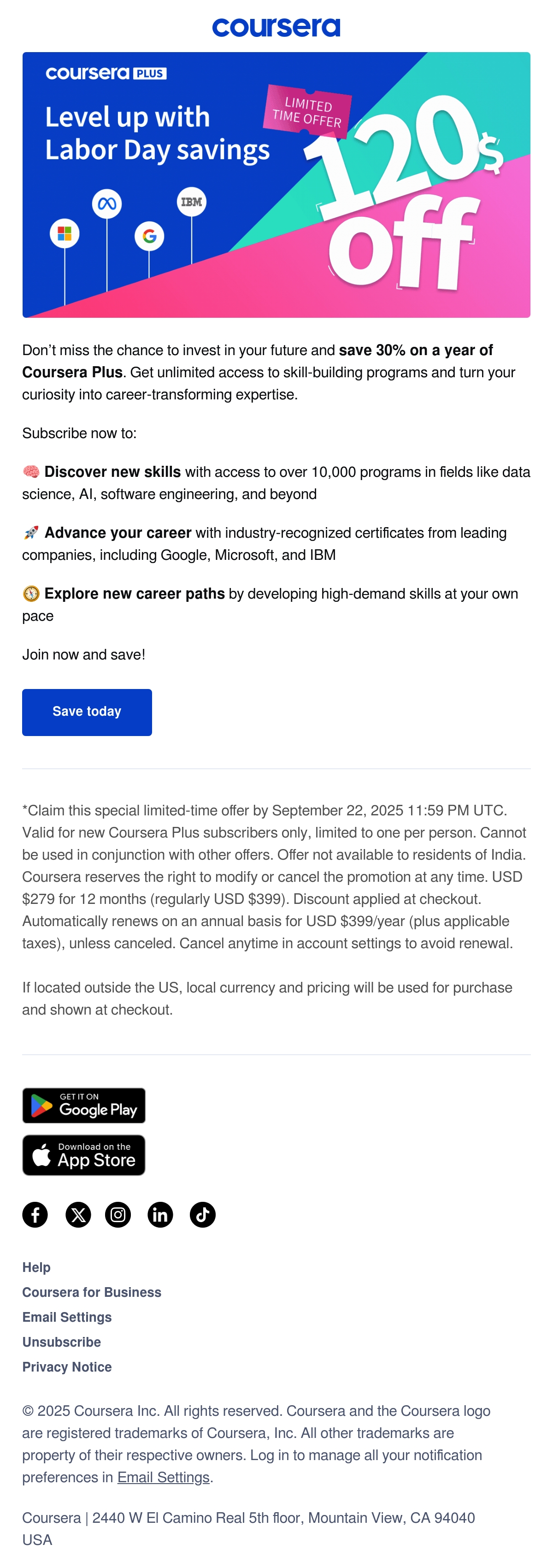The width and height of the screenshot is (553, 1568).
Task: Open Coursera for Business link
Action: 92,1292
